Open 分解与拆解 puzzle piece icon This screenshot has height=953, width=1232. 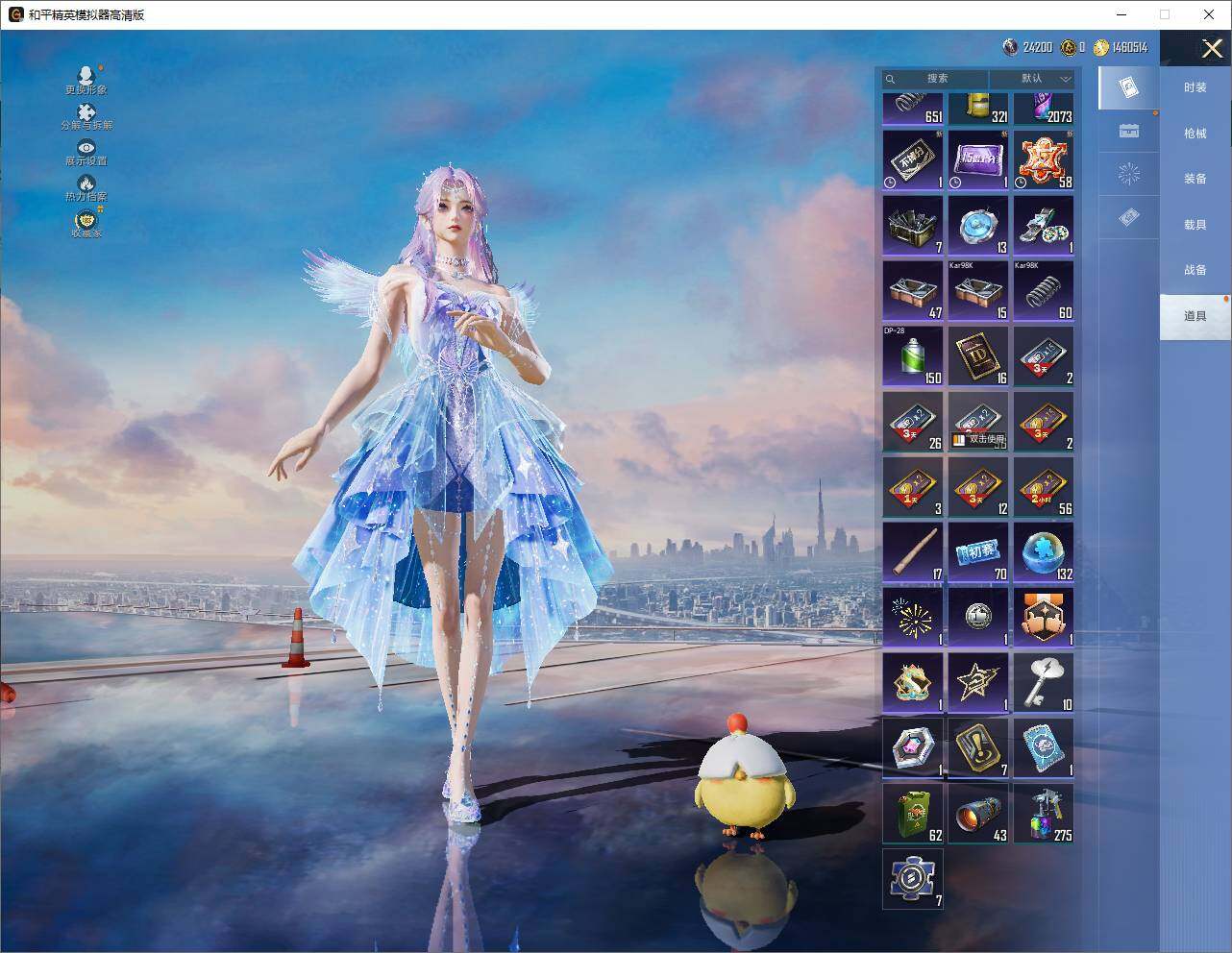tap(86, 117)
